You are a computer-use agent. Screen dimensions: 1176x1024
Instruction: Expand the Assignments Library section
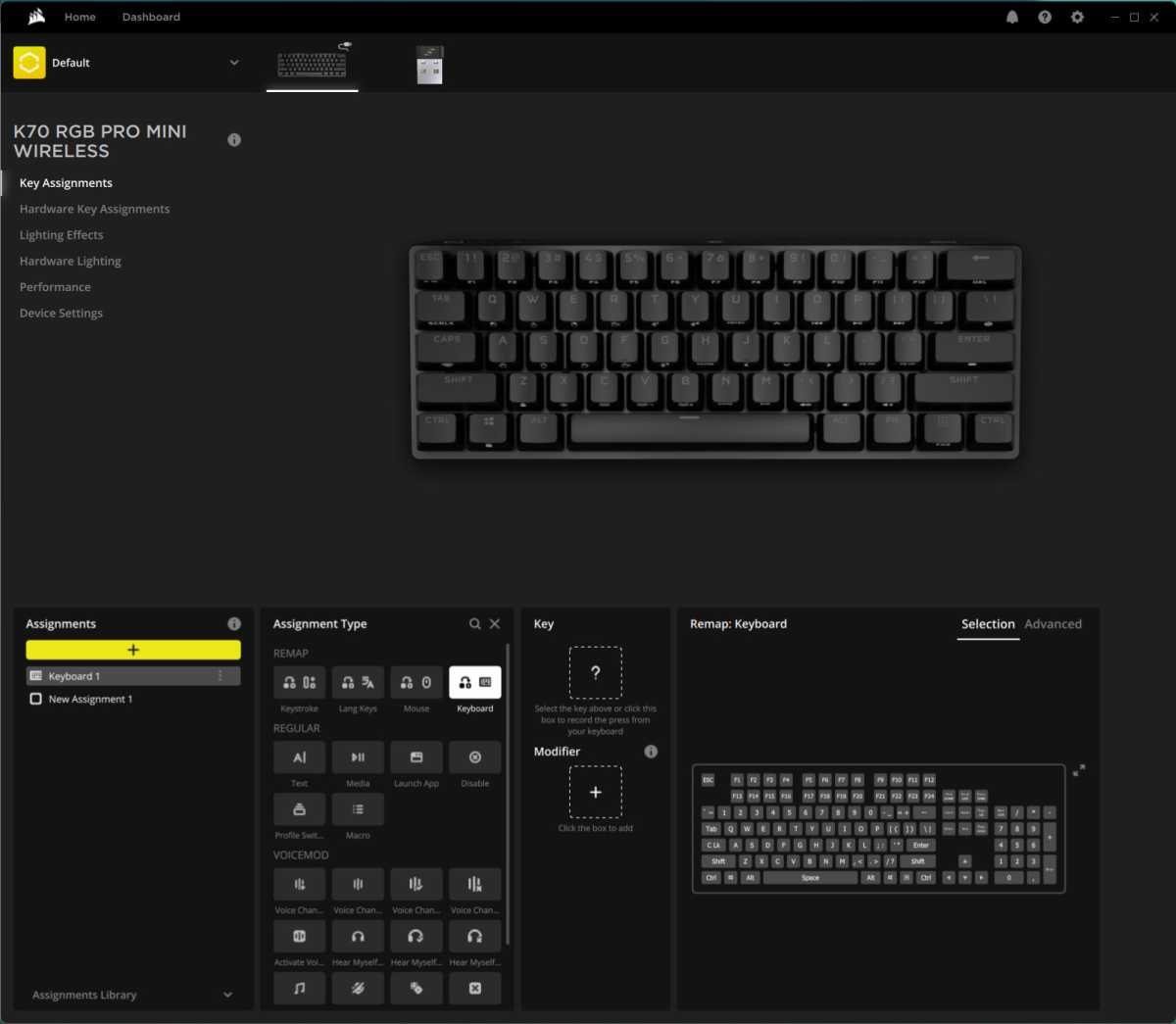(227, 995)
